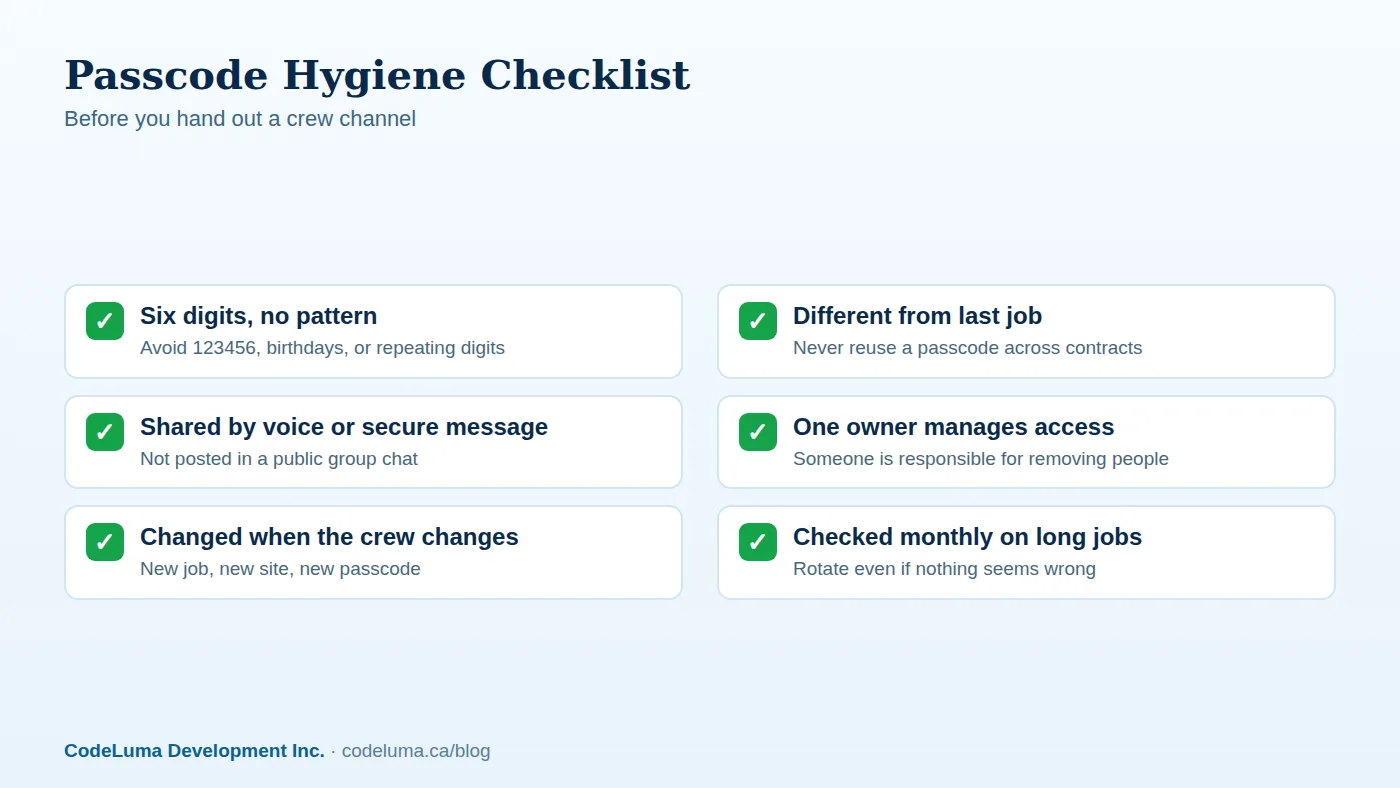Select the 'Different from last job' heading
Image resolution: width=1400 pixels, height=788 pixels.
pyautogui.click(x=917, y=316)
